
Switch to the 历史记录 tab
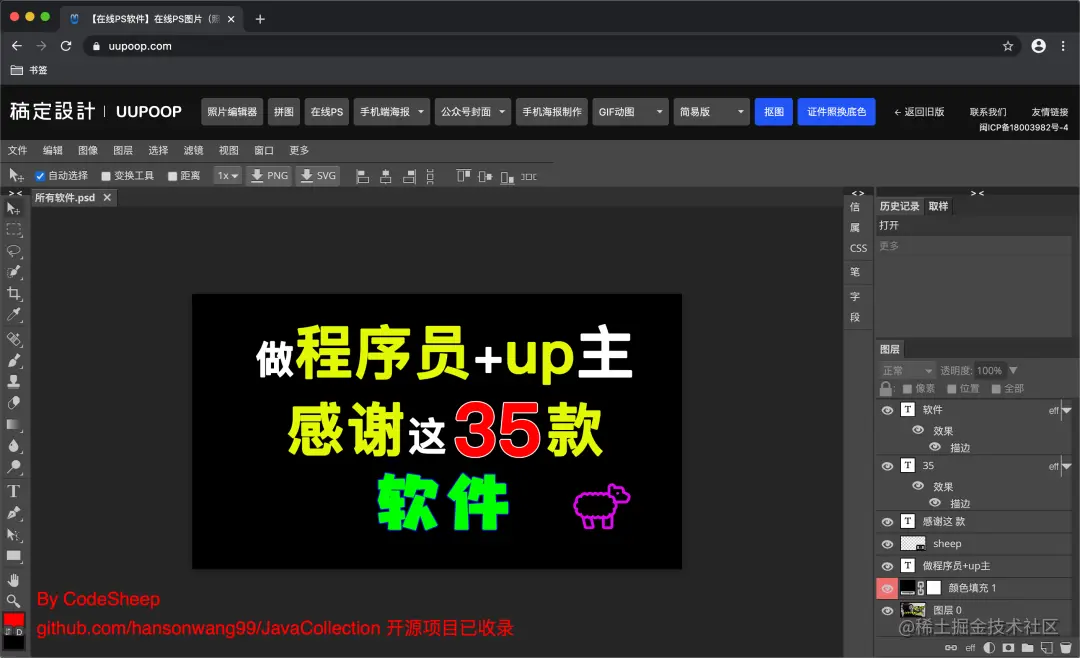[901, 206]
